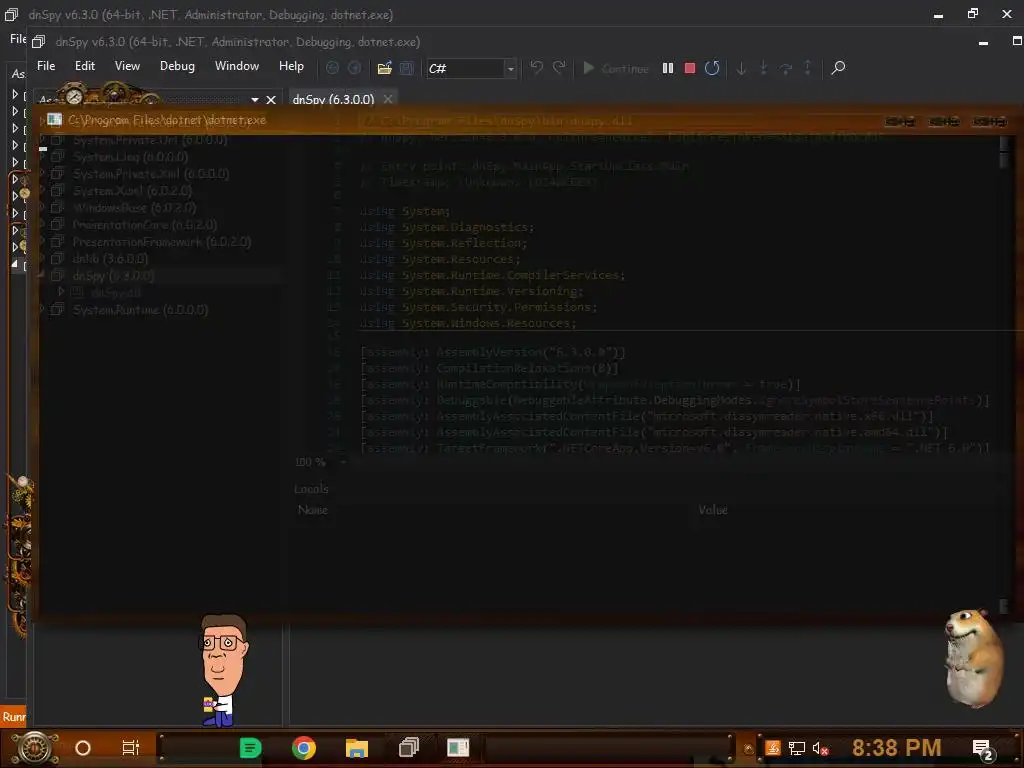Select System.Xaml (6.0.2.0) assembly
Screen dimensions: 1024x768
(133, 191)
